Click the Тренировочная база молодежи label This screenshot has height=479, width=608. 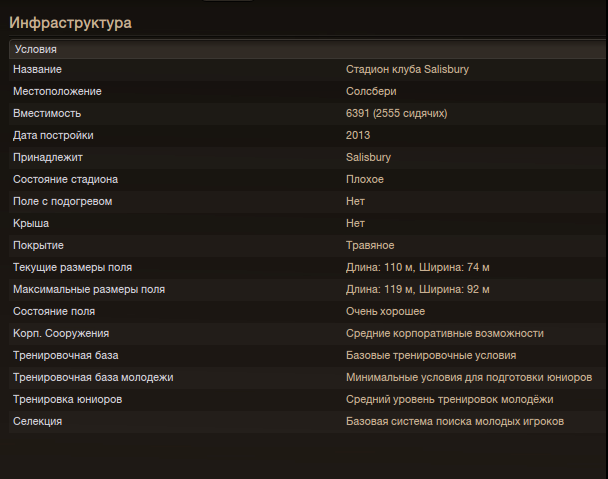(93, 377)
